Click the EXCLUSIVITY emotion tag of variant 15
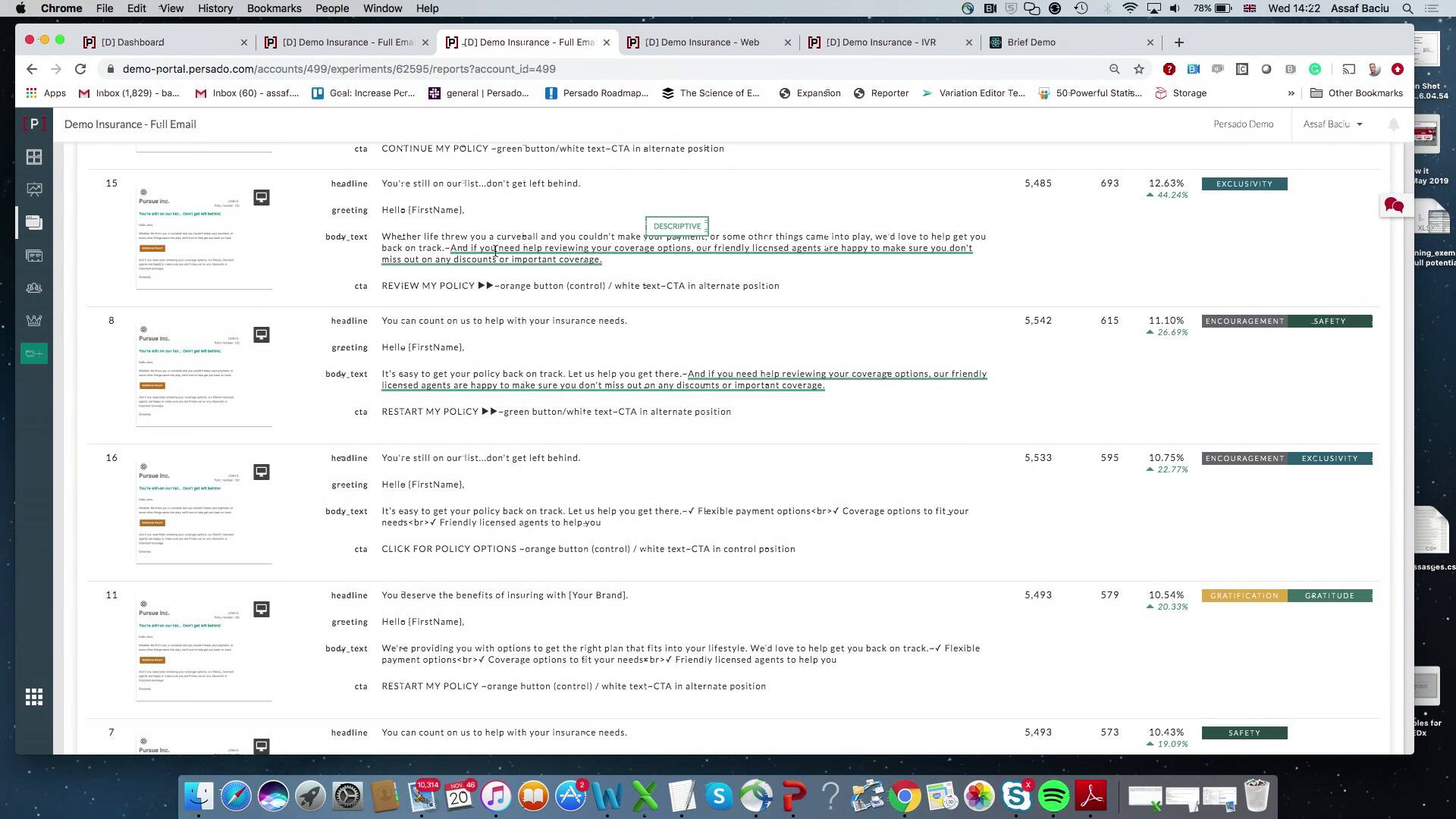Screen dimensions: 1456x819 coord(1244,184)
